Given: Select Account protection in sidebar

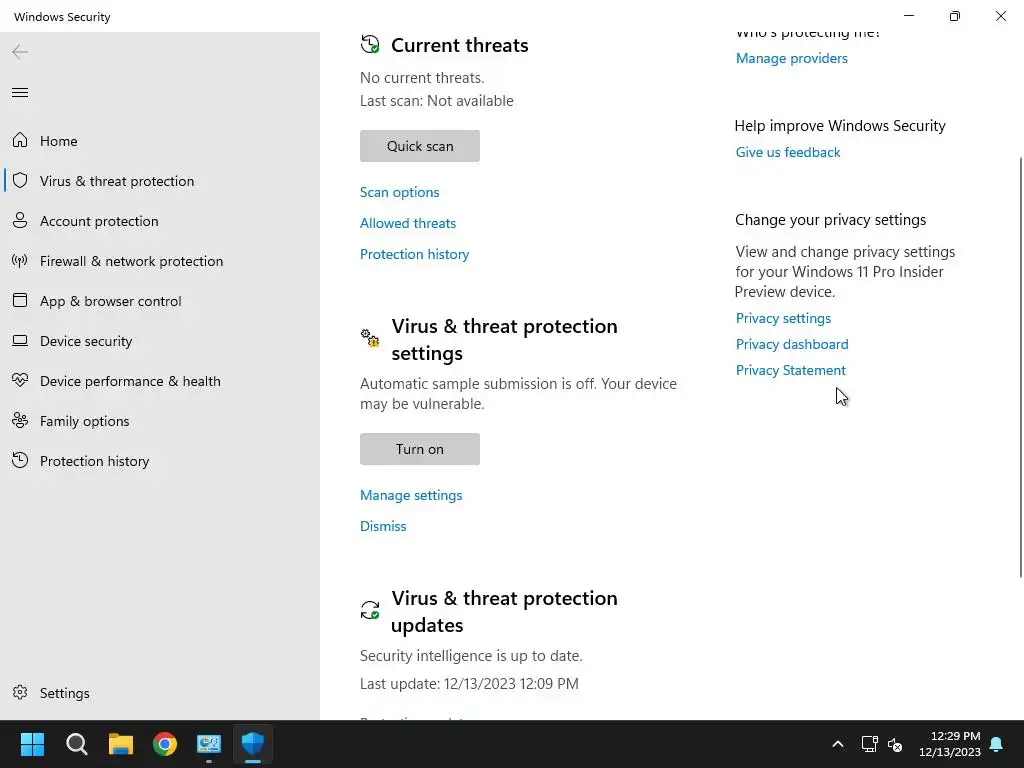Looking at the screenshot, I should (x=99, y=221).
